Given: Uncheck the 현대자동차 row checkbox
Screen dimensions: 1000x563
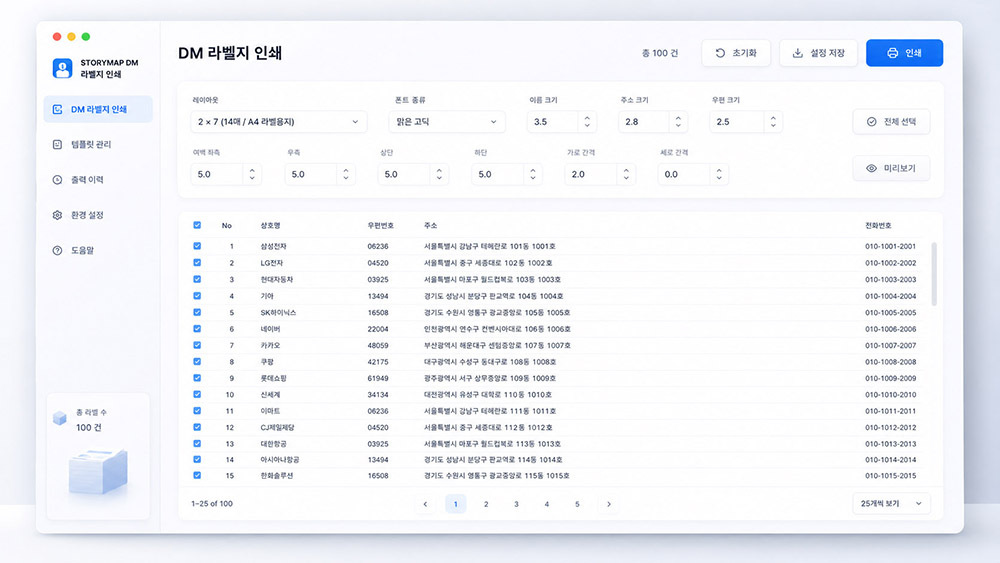Looking at the screenshot, I should click(197, 279).
